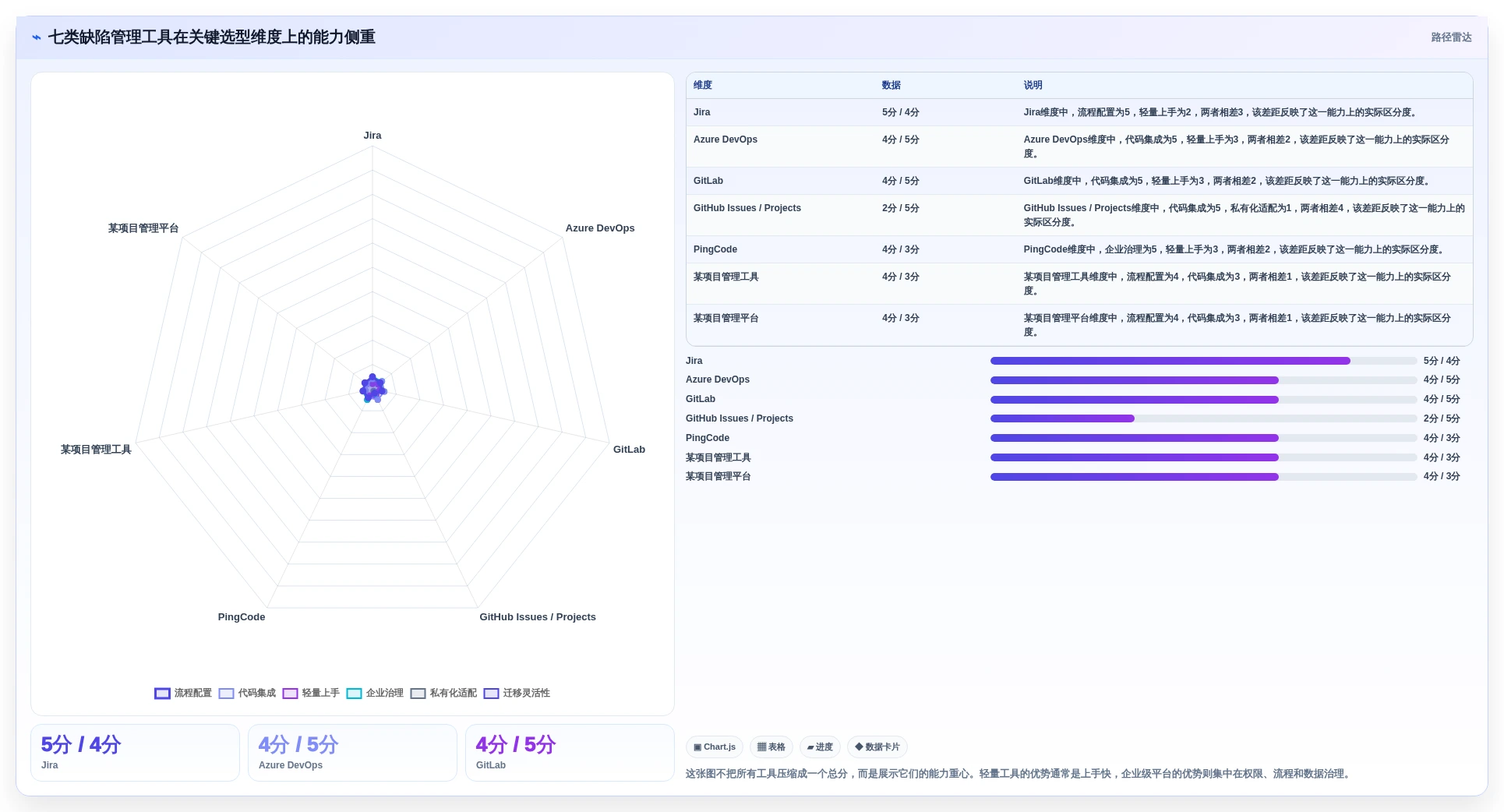The width and height of the screenshot is (1504, 812).
Task: Click the chart title 七类缺陷管理工具
Action: pos(212,37)
